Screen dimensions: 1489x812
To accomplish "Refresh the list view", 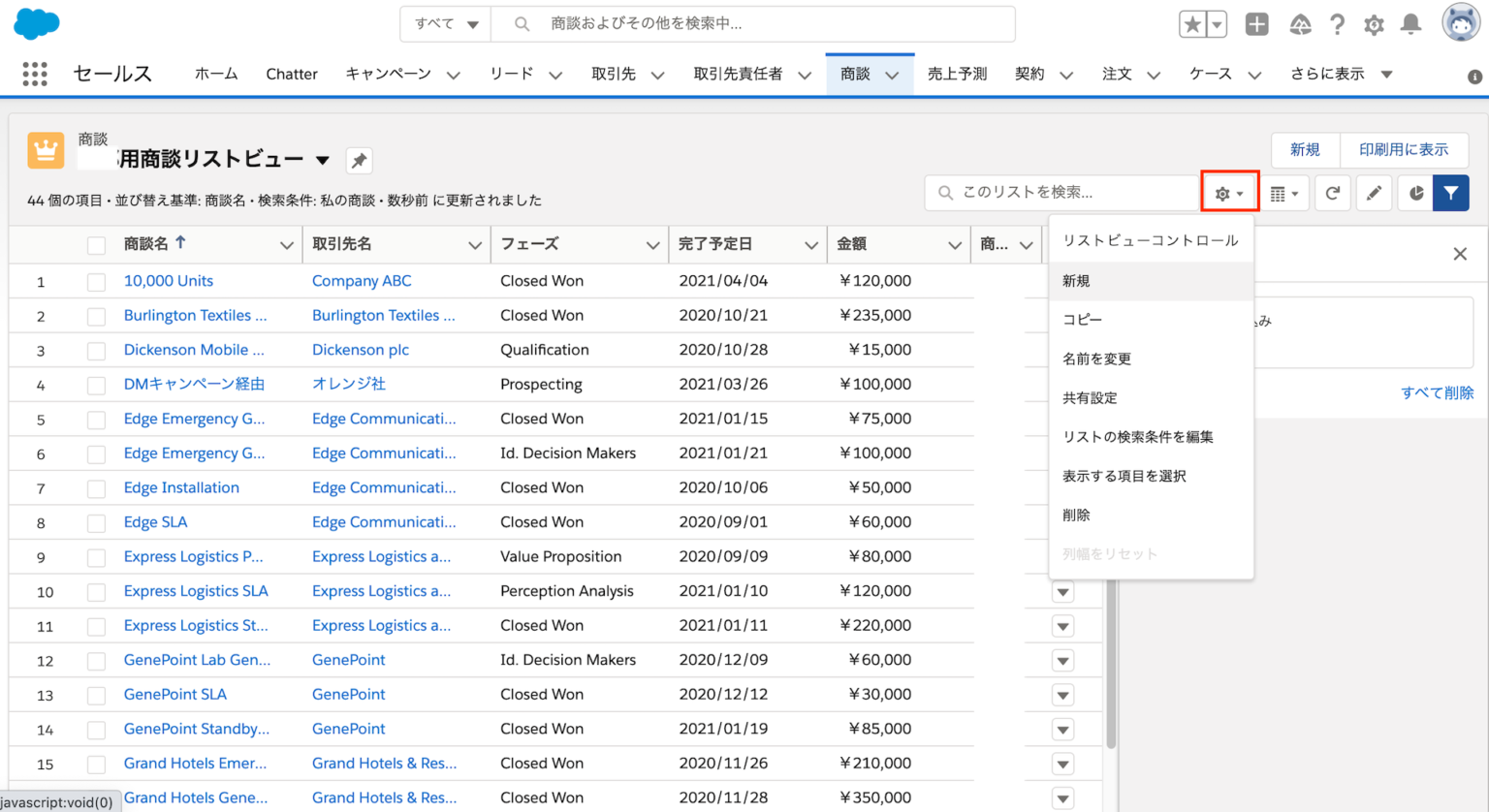I will [x=1333, y=193].
